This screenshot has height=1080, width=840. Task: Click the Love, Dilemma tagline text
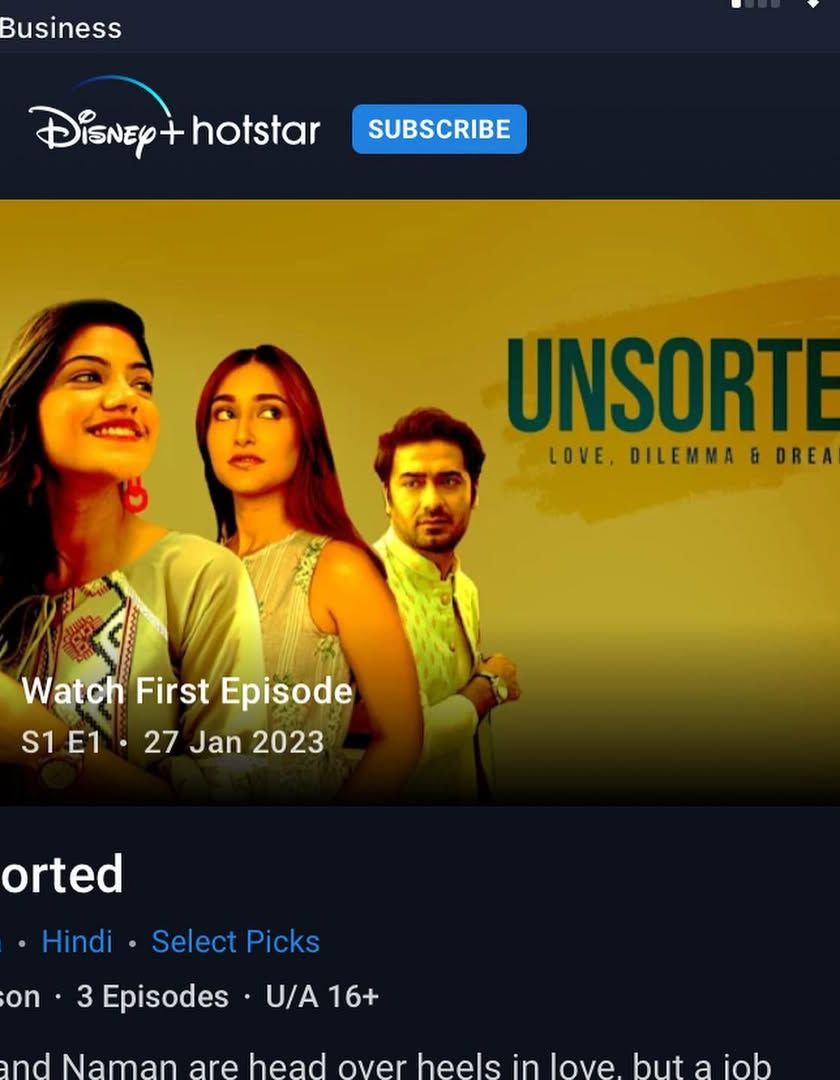[x=693, y=456]
